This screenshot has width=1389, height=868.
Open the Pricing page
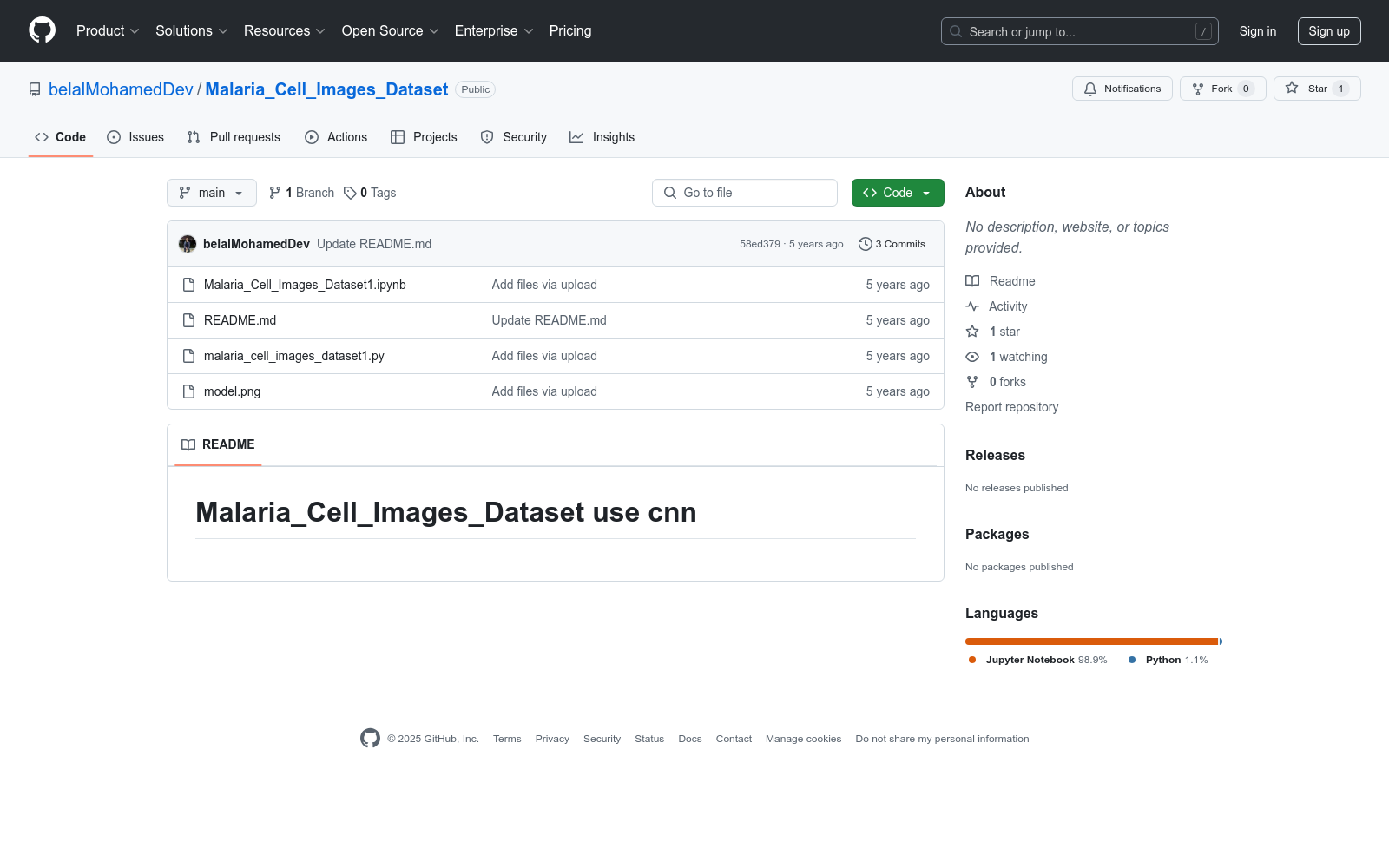[570, 30]
